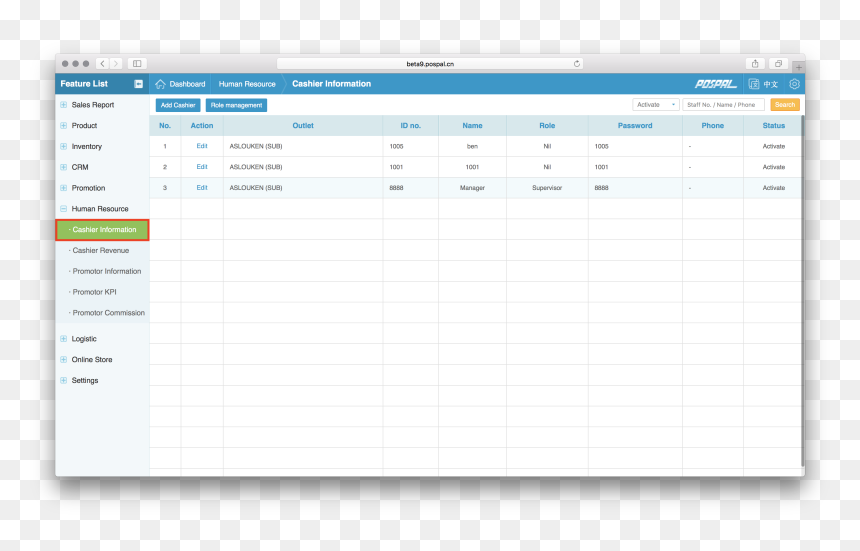Open Promotor Commission page

coord(109,313)
